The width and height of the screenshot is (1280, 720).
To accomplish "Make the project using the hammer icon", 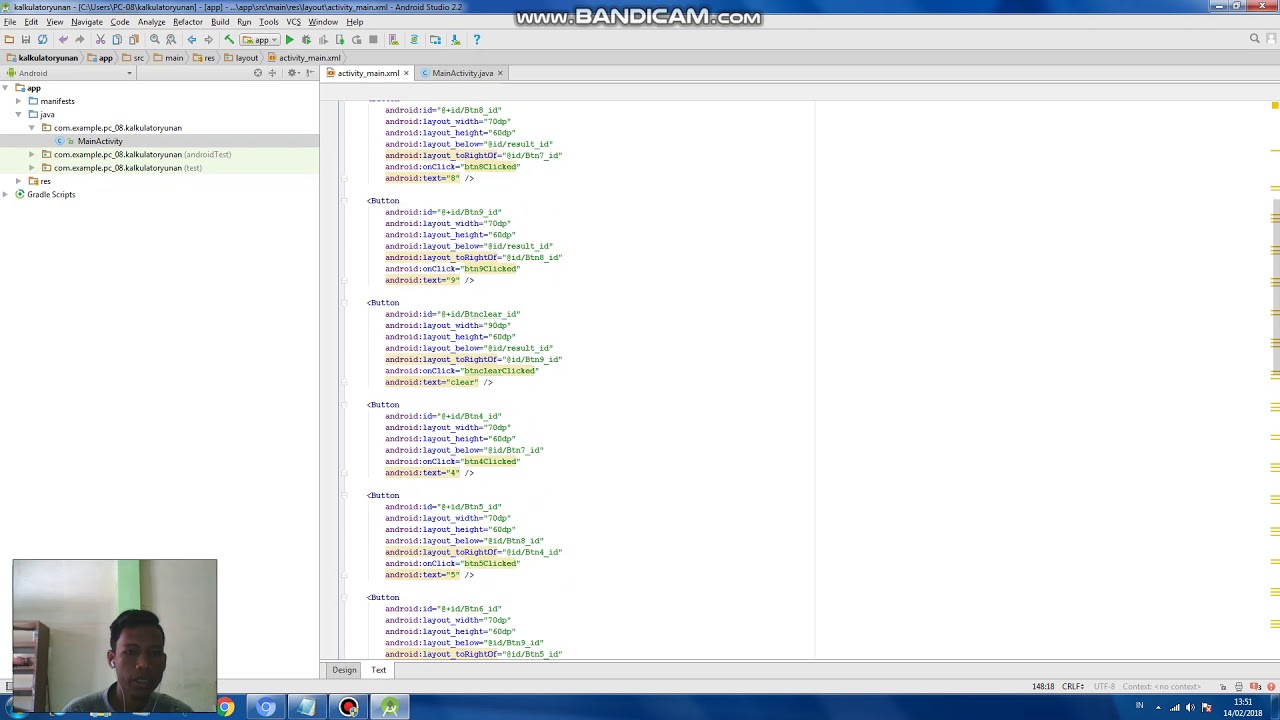I will [229, 40].
